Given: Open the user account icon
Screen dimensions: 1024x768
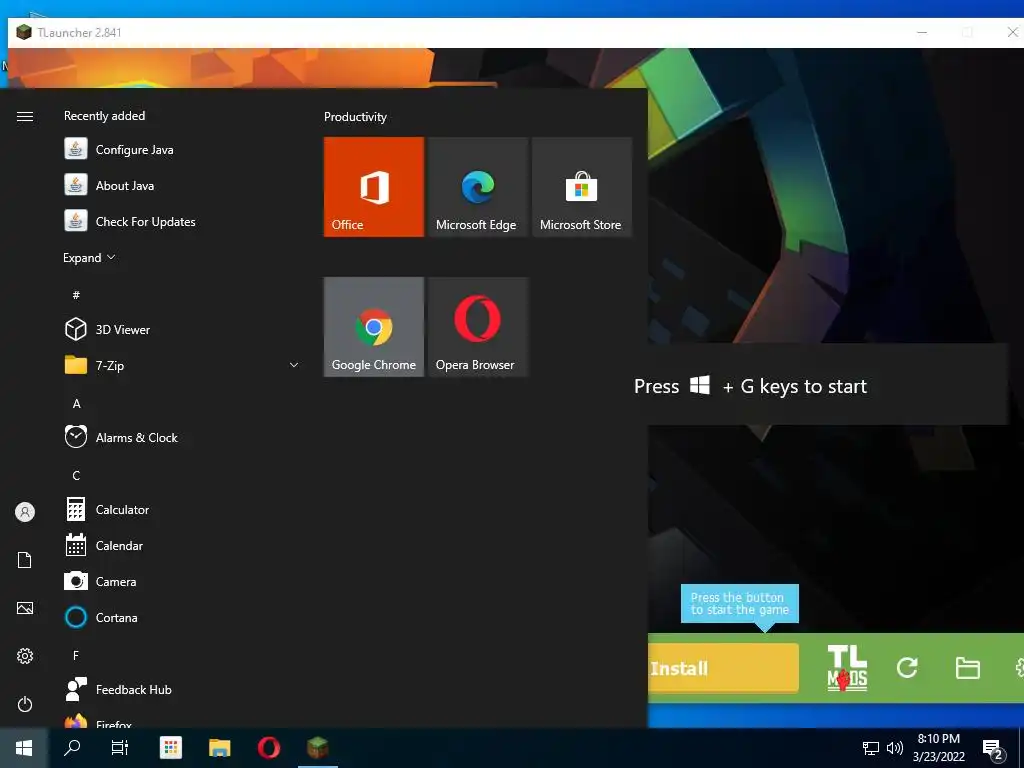Looking at the screenshot, I should tap(25, 512).
